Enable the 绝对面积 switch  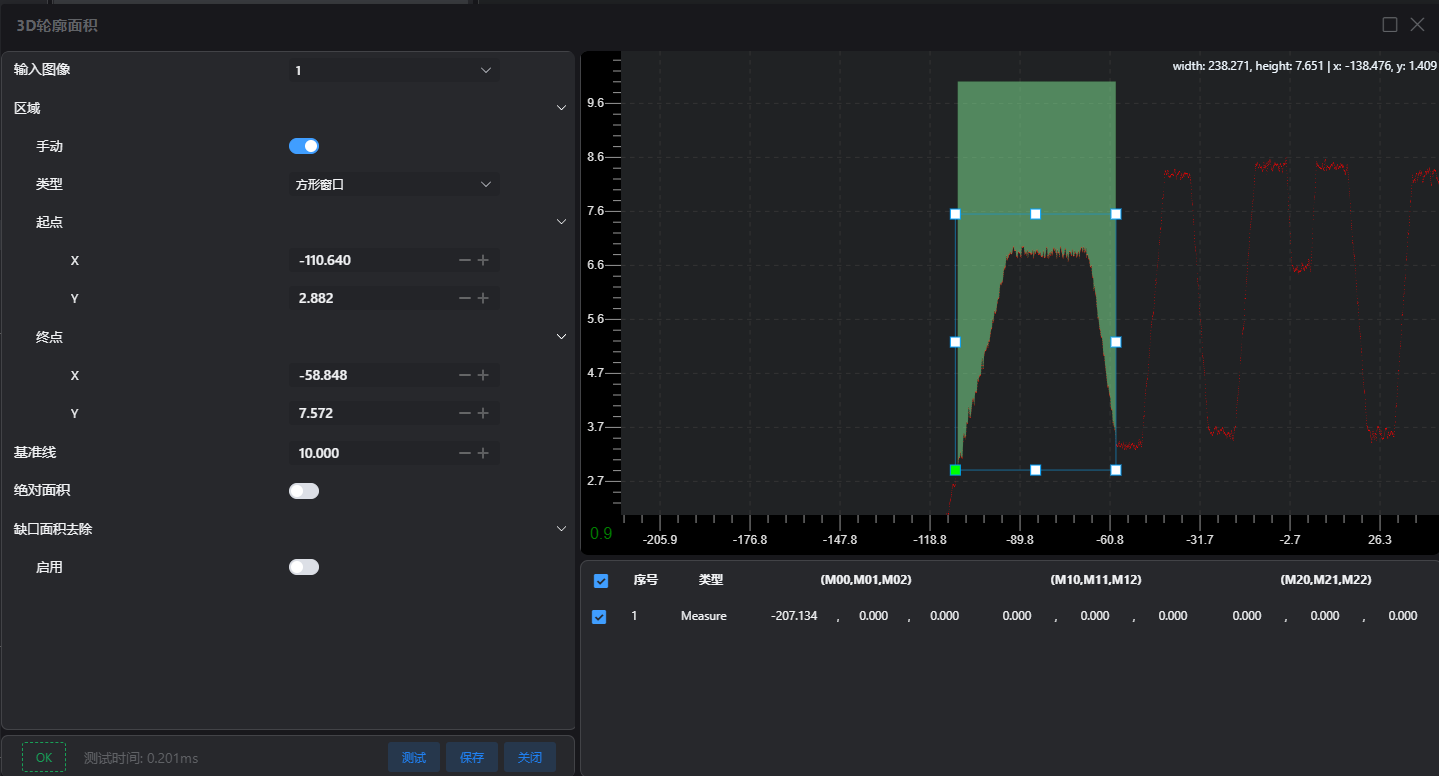click(304, 491)
